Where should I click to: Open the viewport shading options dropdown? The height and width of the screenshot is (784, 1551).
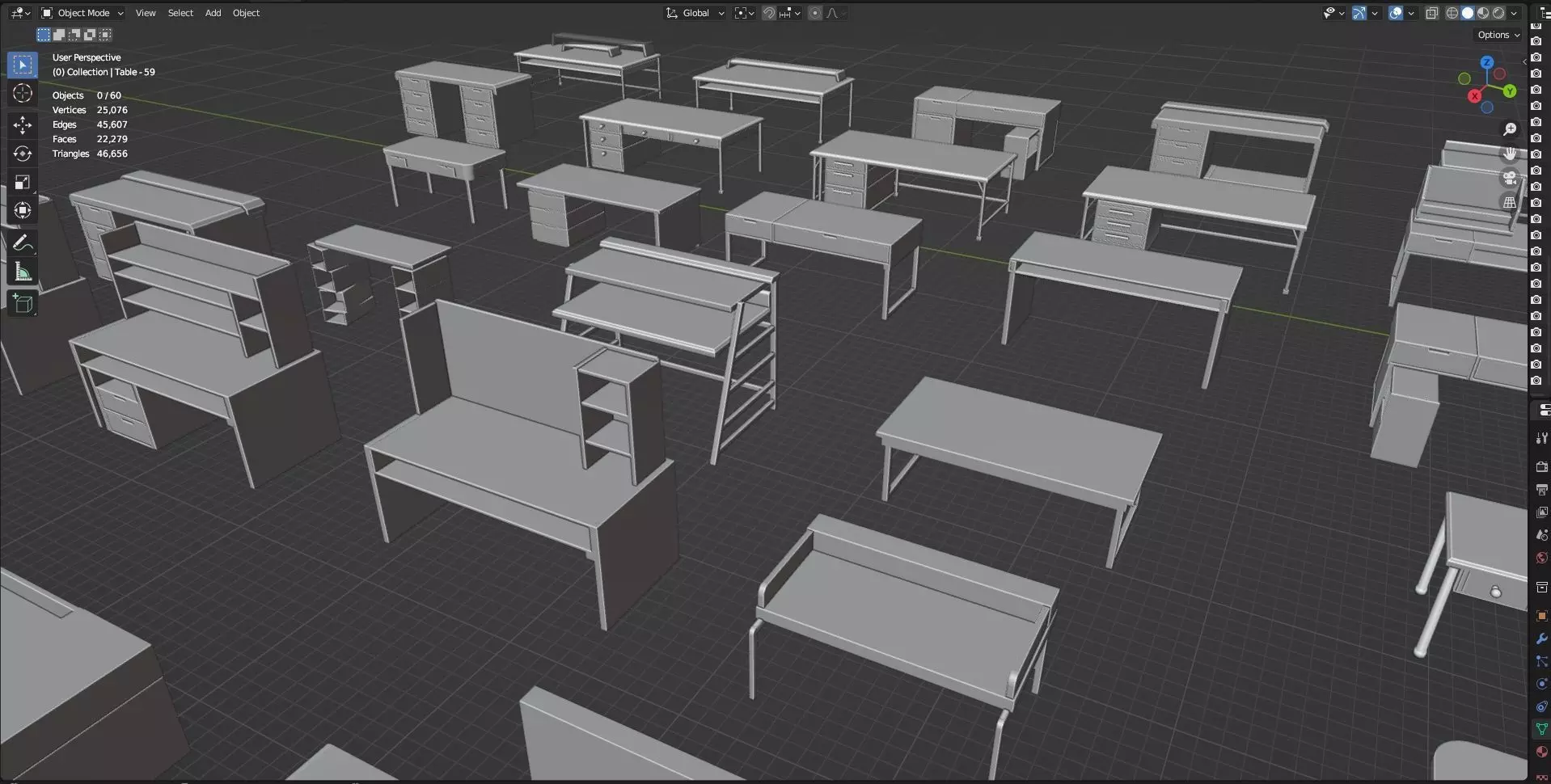(1514, 13)
